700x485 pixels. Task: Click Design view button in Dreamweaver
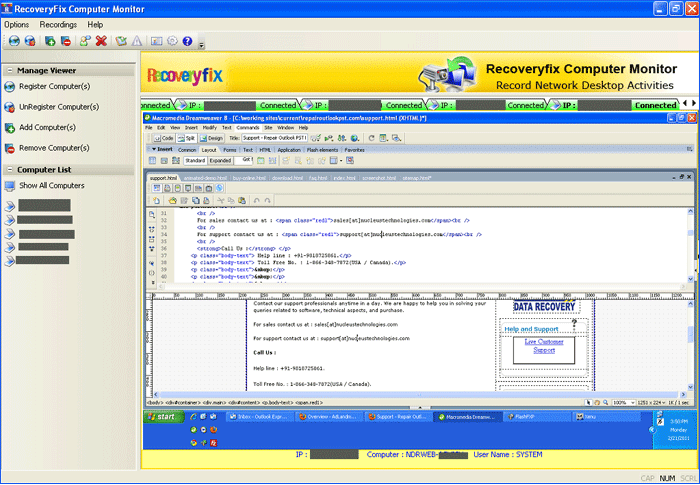point(212,138)
